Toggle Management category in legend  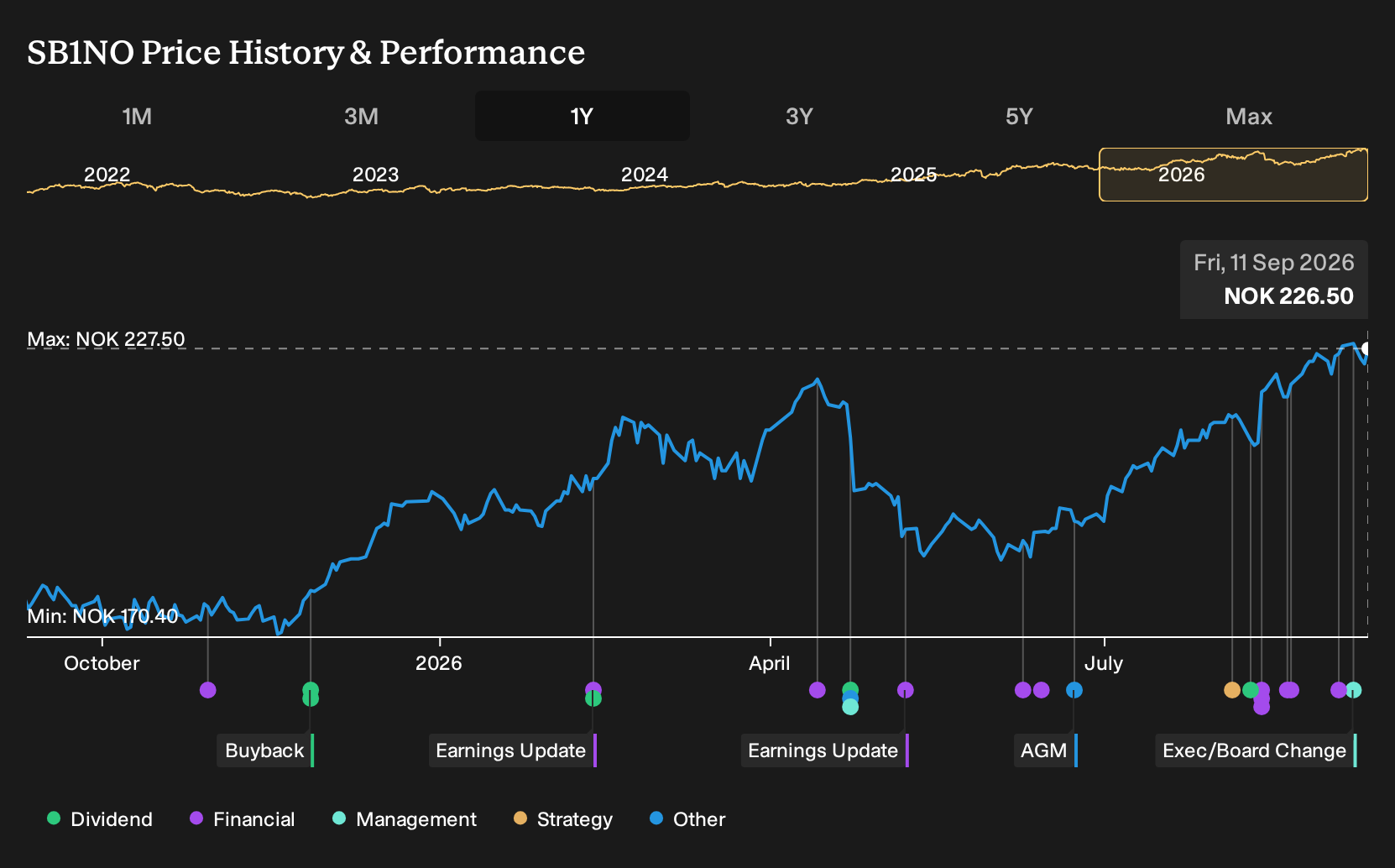(x=405, y=819)
